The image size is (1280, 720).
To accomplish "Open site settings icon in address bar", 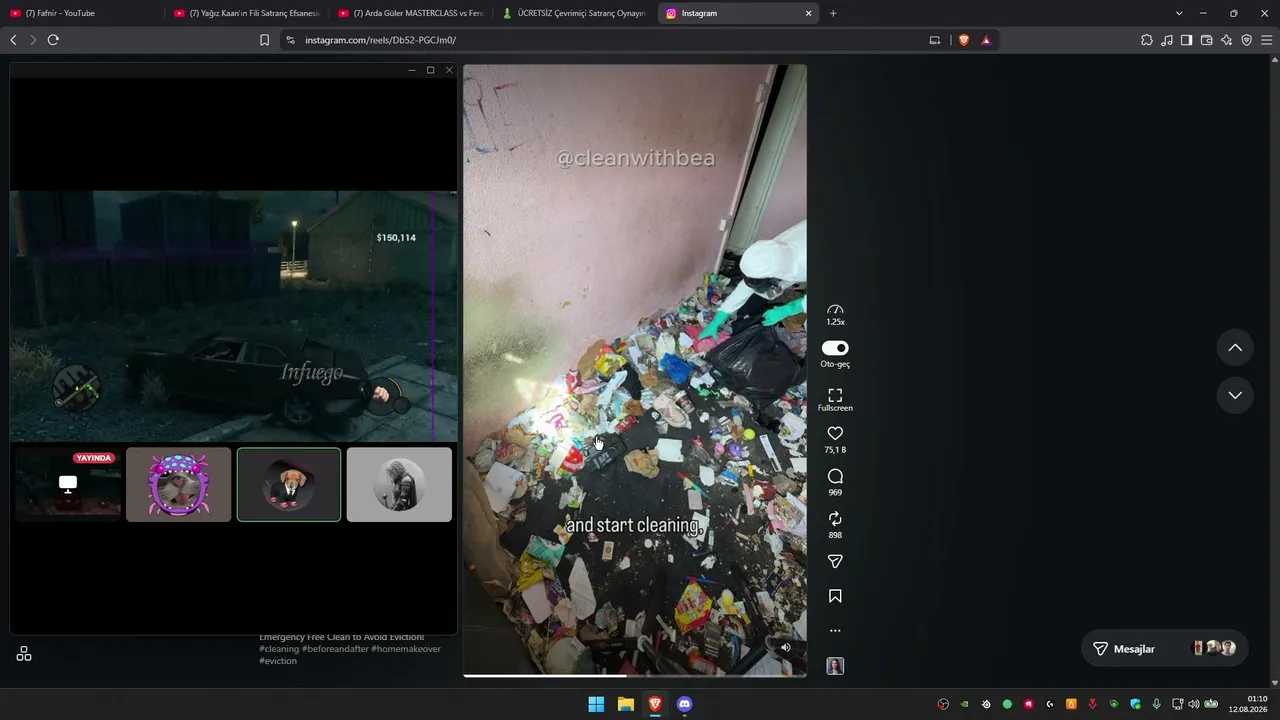I will click(290, 40).
